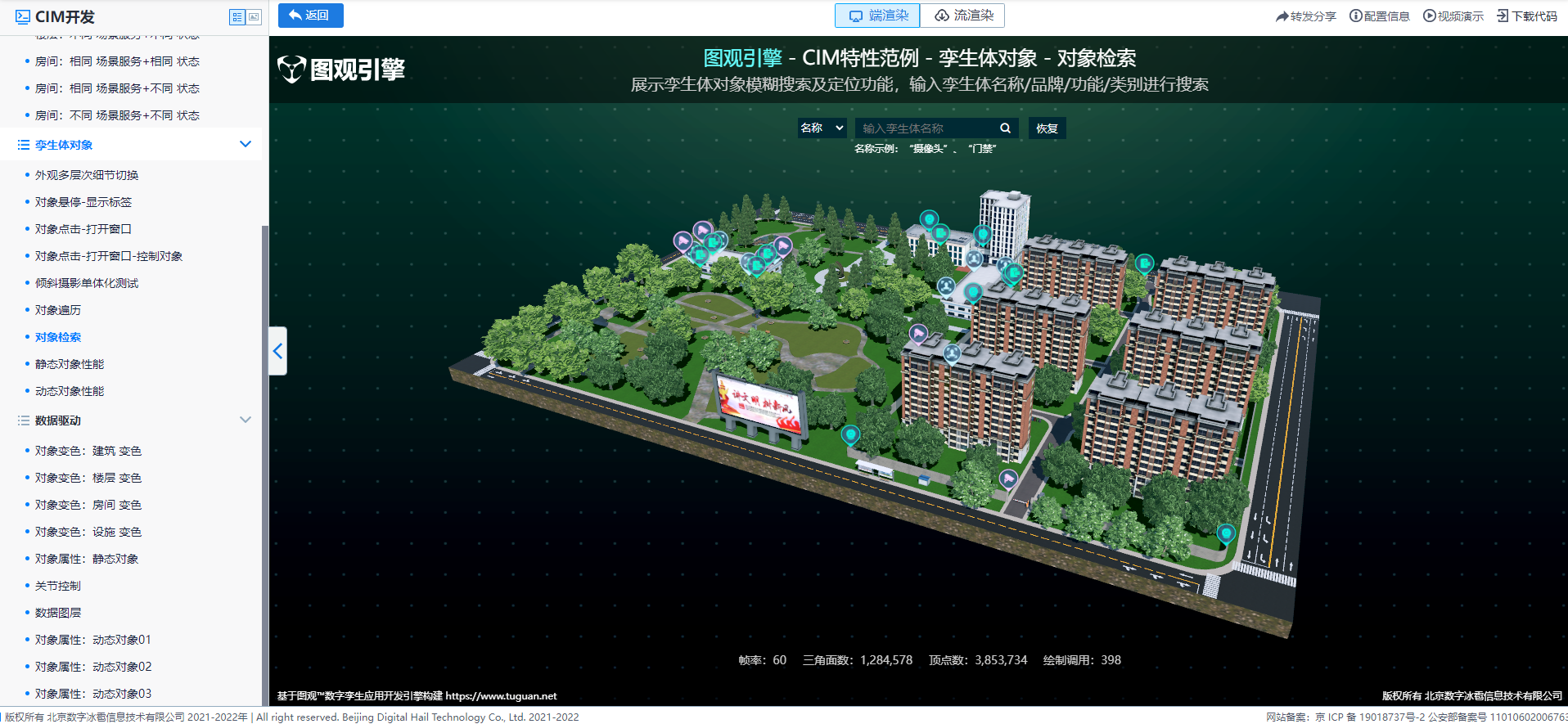1568x724 pixels.
Task: Collapse the 孪生体对象 section
Action: (x=245, y=145)
